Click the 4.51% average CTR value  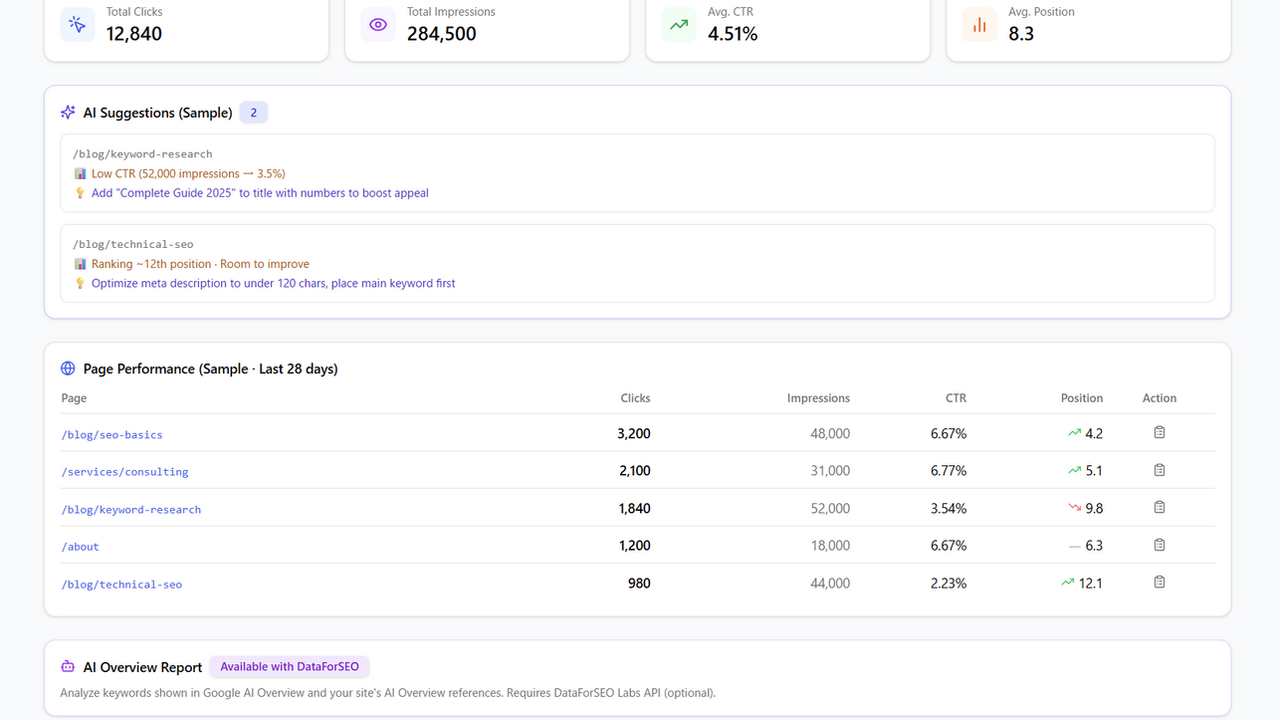pyautogui.click(x=733, y=33)
